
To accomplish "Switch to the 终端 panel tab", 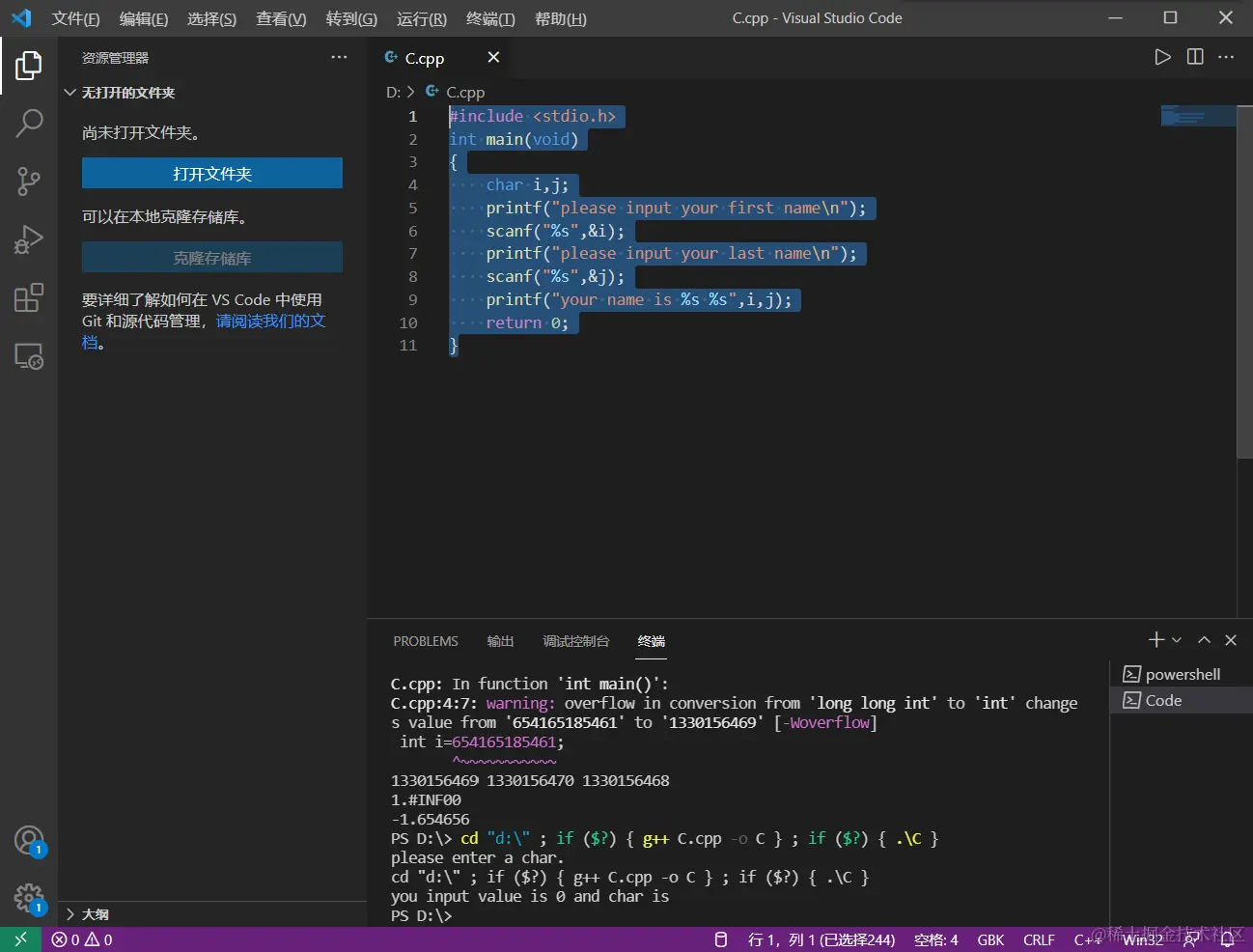I will [x=652, y=641].
